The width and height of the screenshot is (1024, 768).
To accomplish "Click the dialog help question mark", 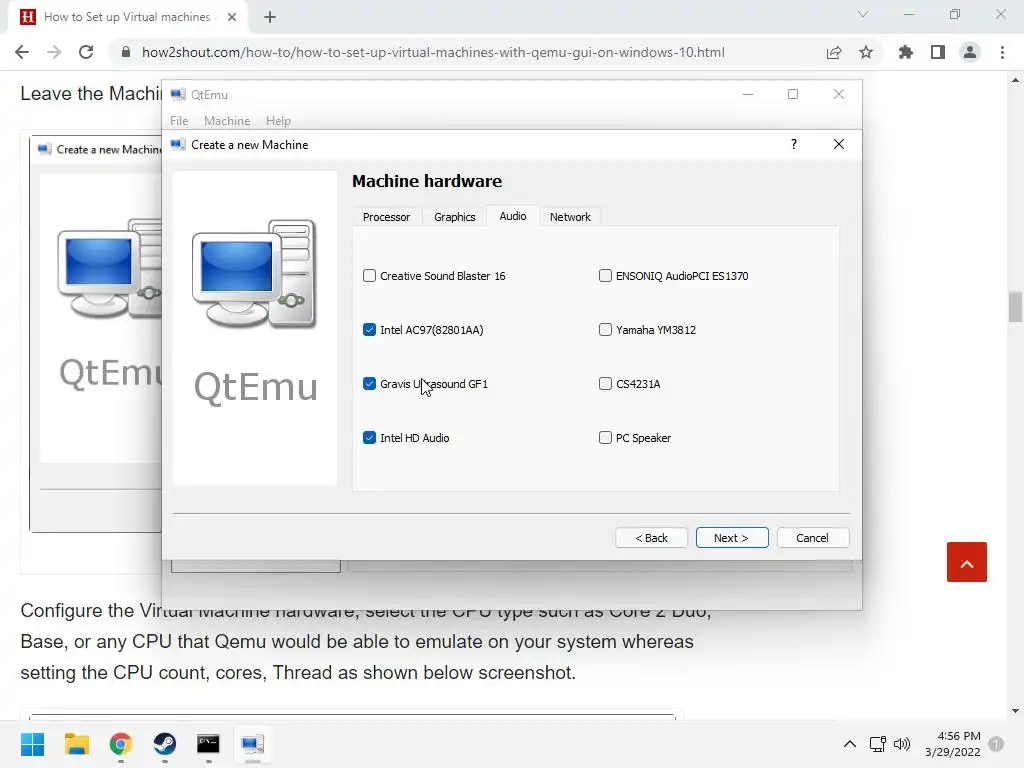I will (x=794, y=144).
